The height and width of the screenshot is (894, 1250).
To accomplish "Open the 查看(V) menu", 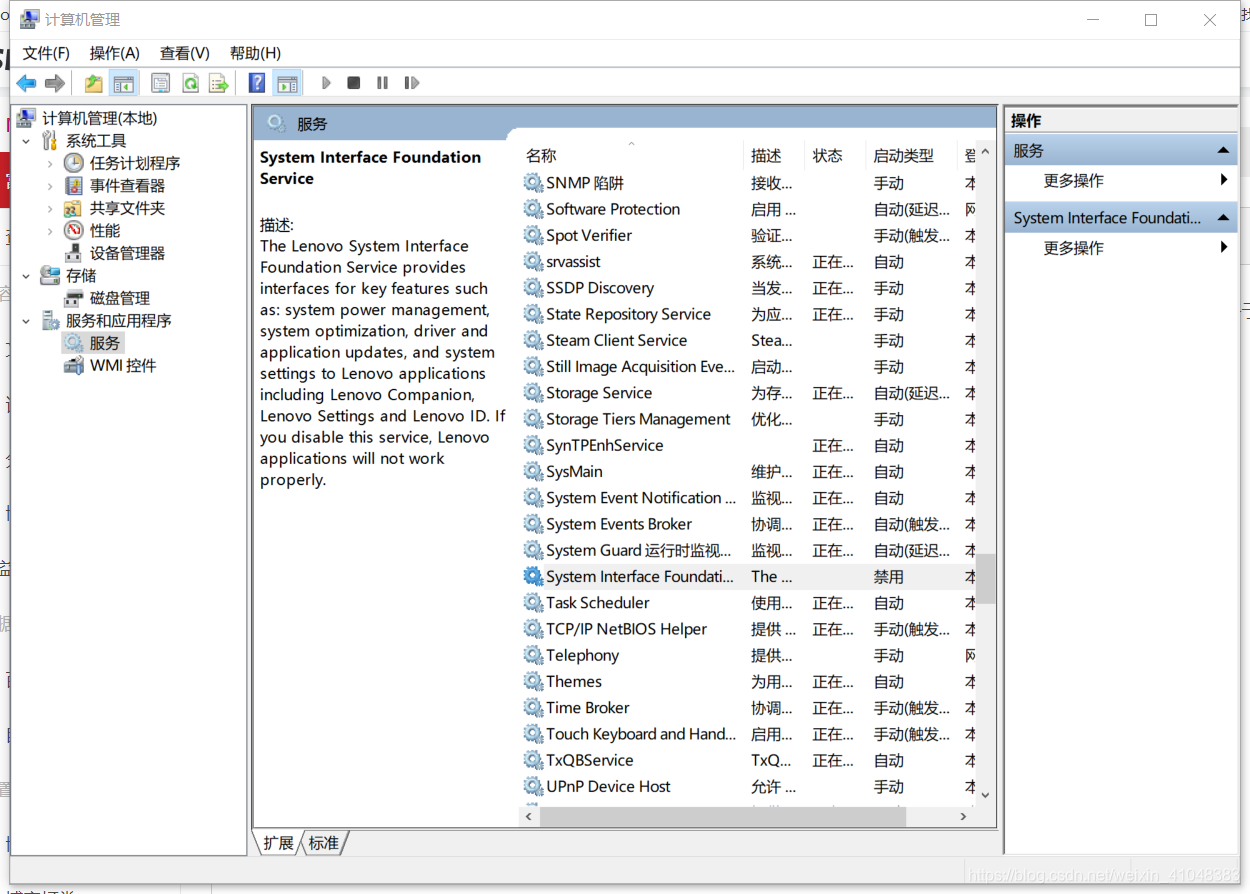I will click(x=185, y=53).
